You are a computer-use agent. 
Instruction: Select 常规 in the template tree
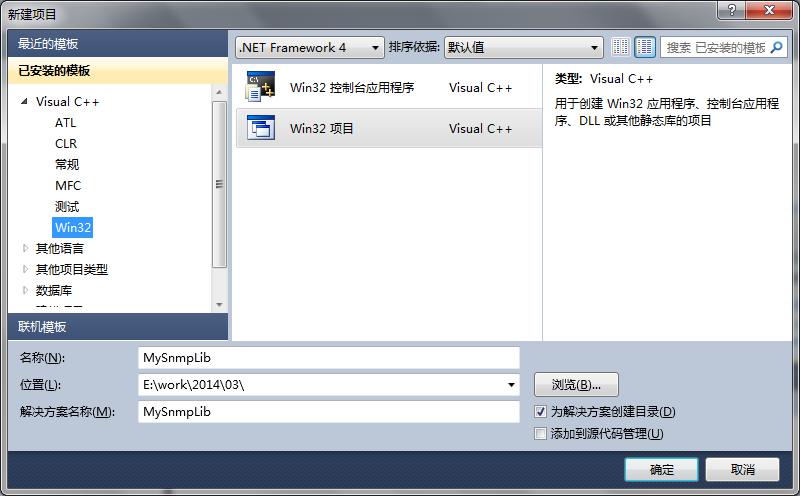click(x=67, y=165)
